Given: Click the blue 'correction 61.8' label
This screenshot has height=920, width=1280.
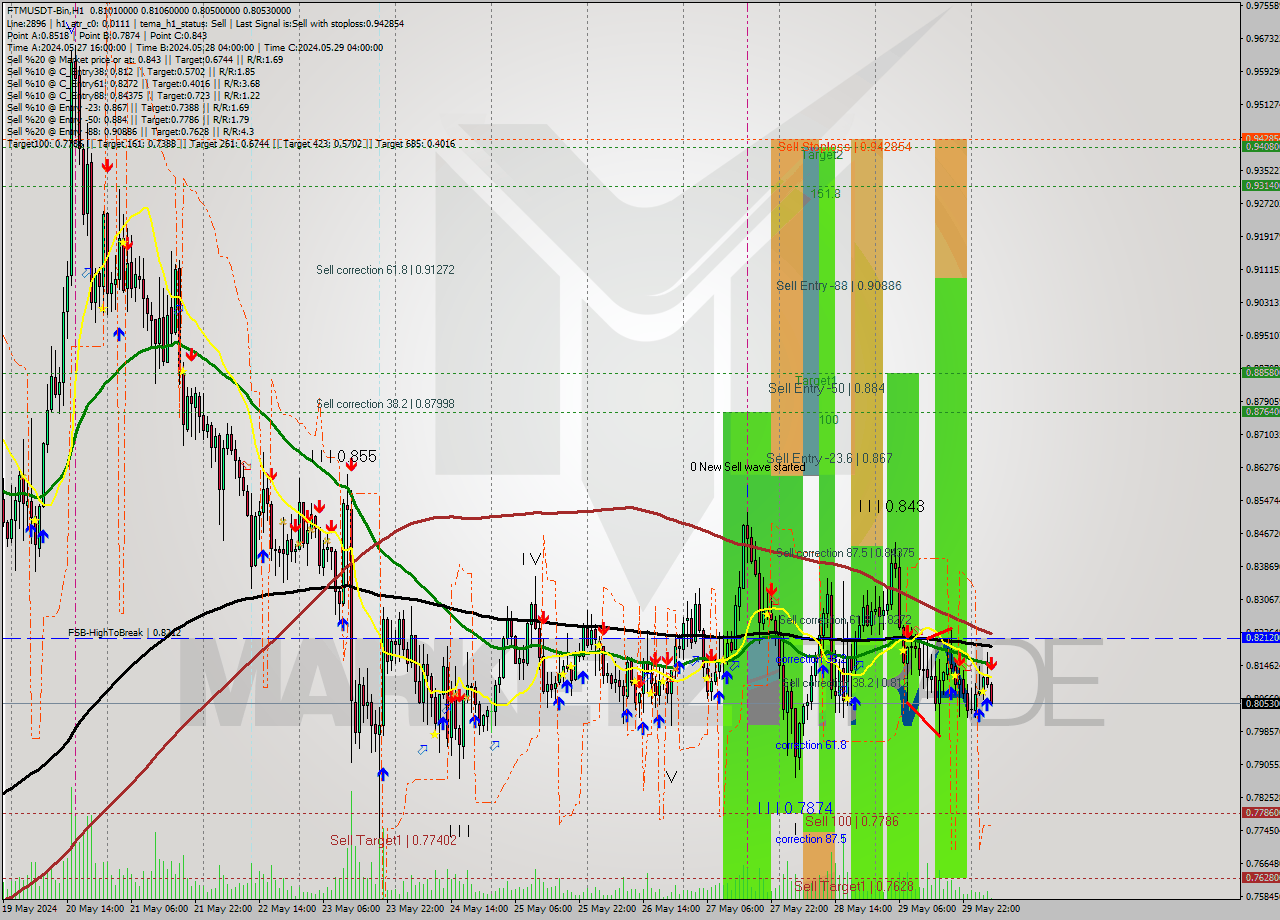Looking at the screenshot, I should click(810, 745).
